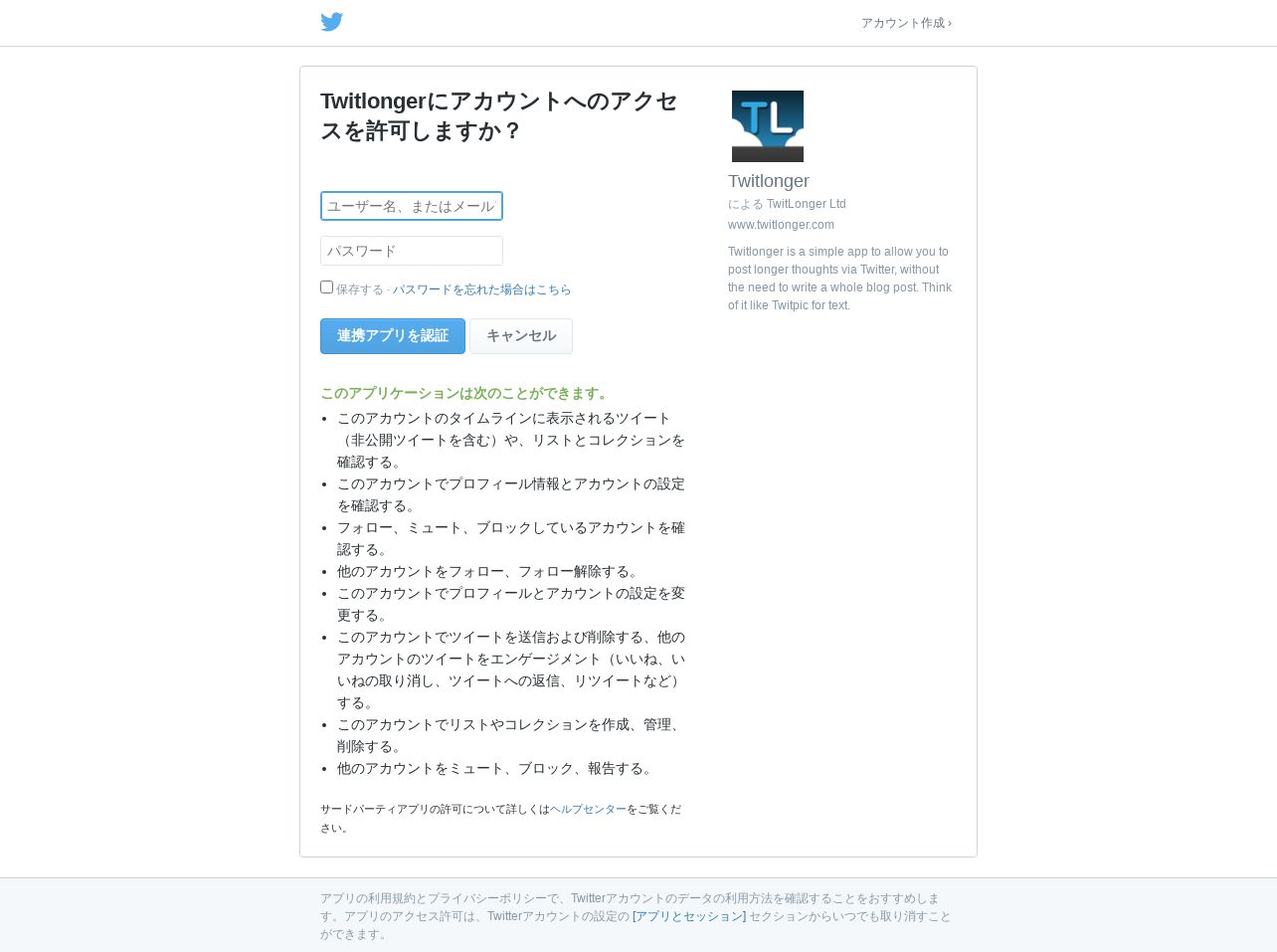Select the による TwitLonger Ltd text
The image size is (1277, 952).
(787, 204)
